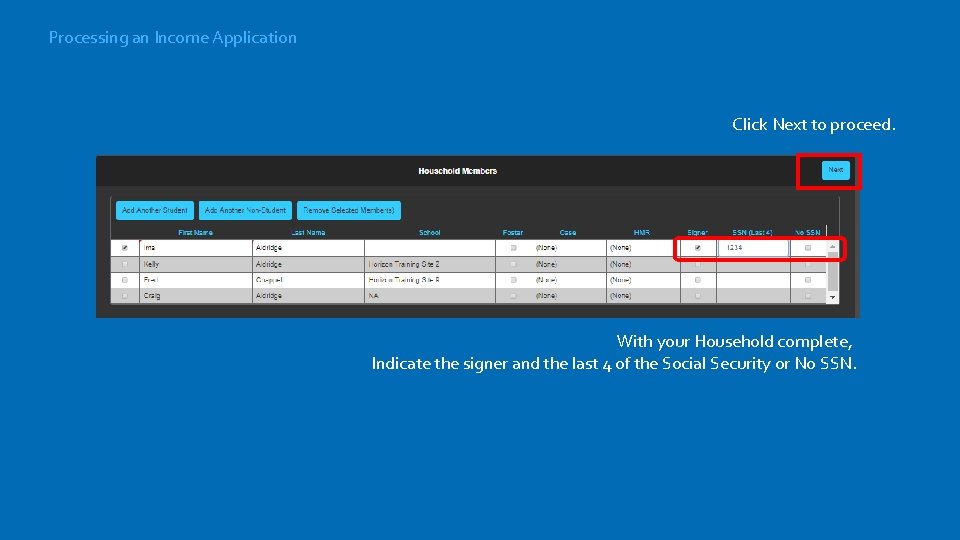This screenshot has height=540, width=960.
Task: Open the Case dropdown for Kelly
Action: tap(568, 264)
